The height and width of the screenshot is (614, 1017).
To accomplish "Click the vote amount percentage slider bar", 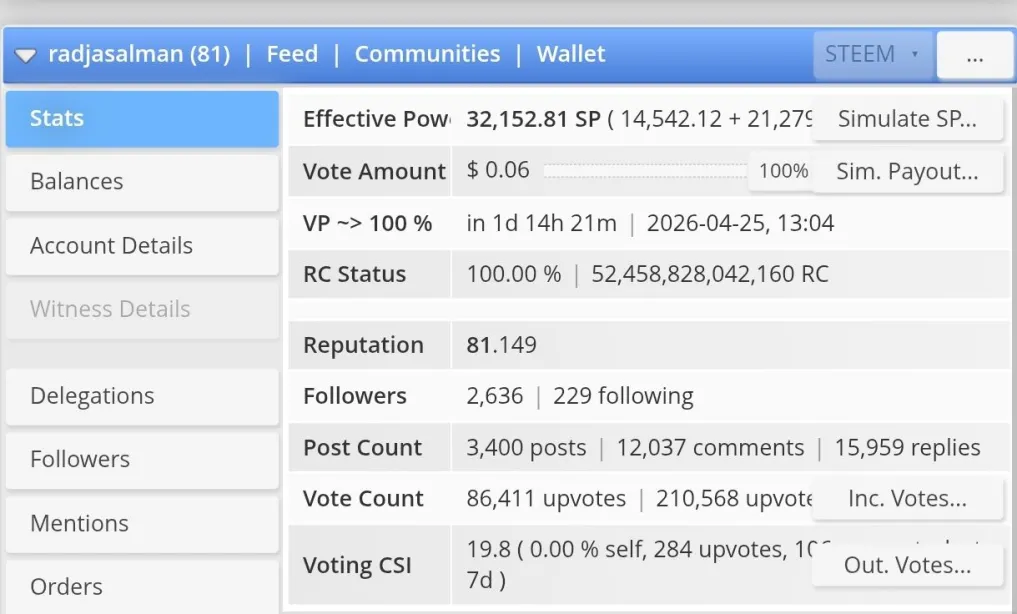I will 645,171.
